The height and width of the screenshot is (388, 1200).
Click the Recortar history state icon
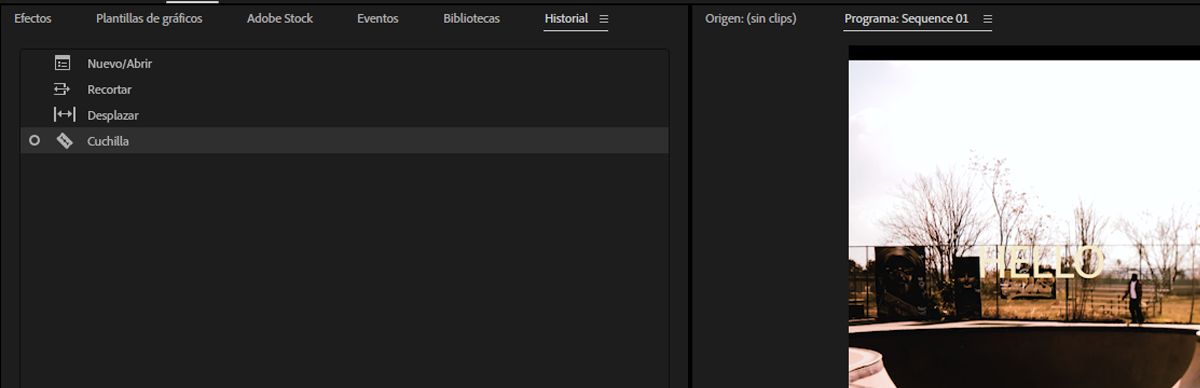click(63, 89)
